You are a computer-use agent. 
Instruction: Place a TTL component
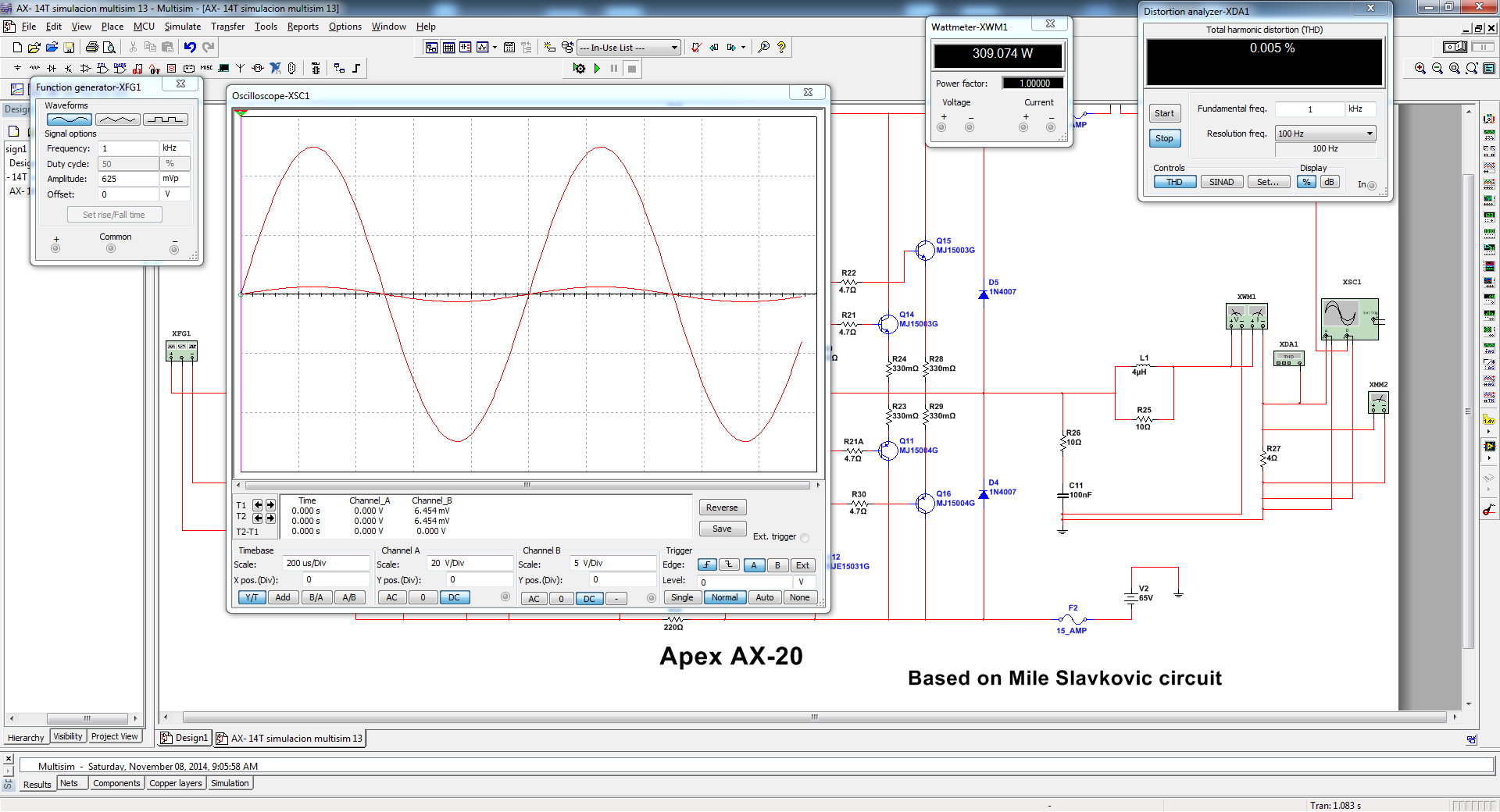[102, 68]
